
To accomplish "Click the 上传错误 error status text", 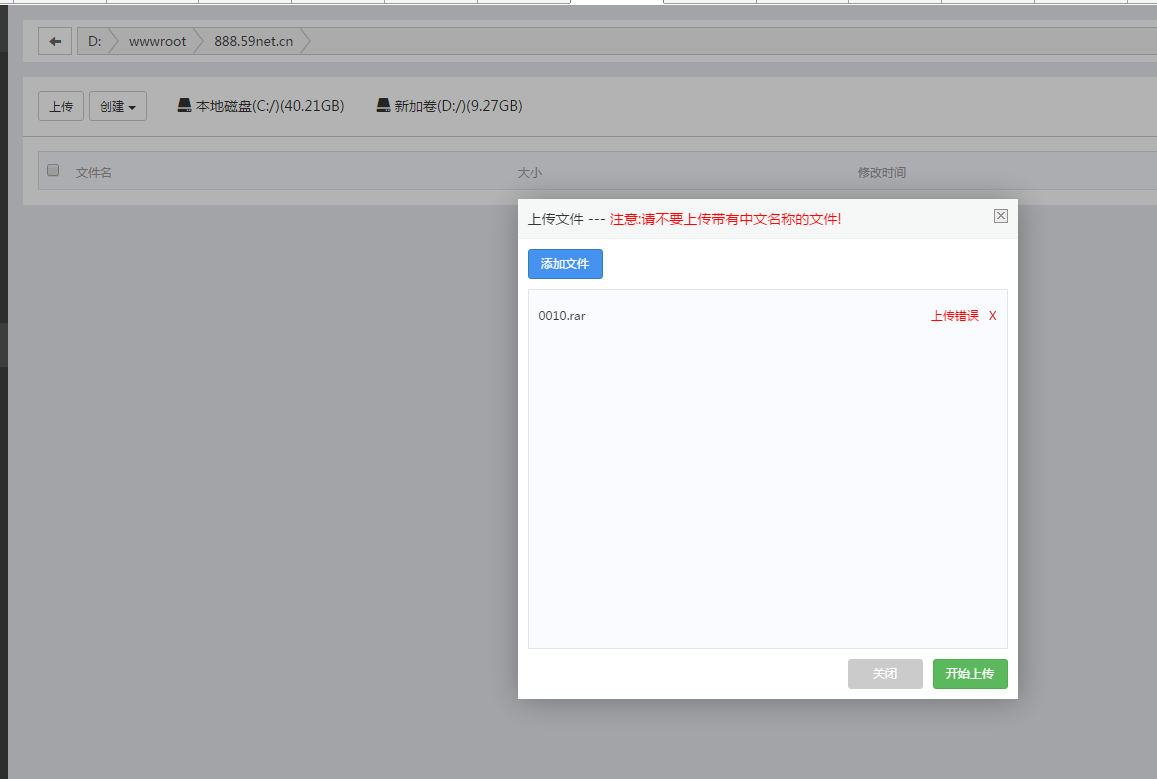I will (x=955, y=316).
